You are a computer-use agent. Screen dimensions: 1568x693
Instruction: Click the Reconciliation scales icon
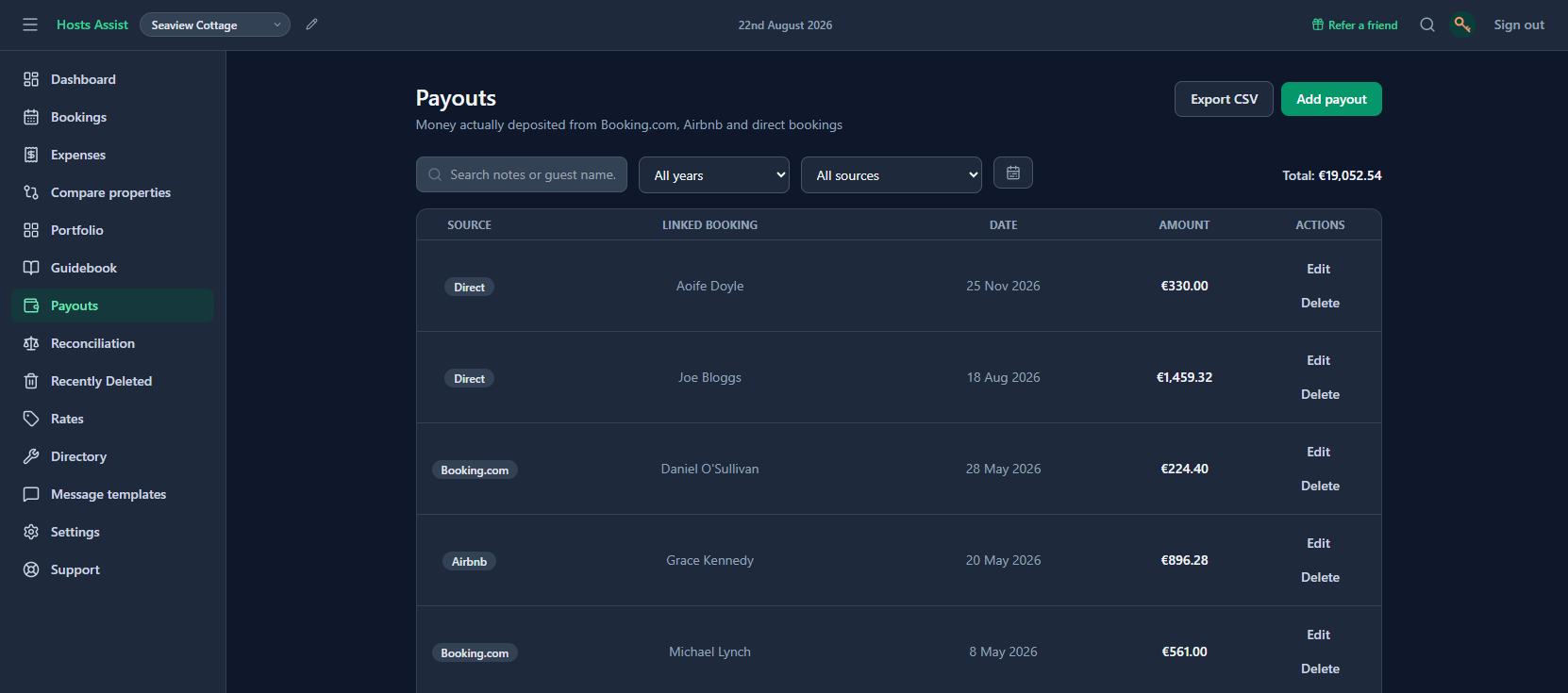31,343
